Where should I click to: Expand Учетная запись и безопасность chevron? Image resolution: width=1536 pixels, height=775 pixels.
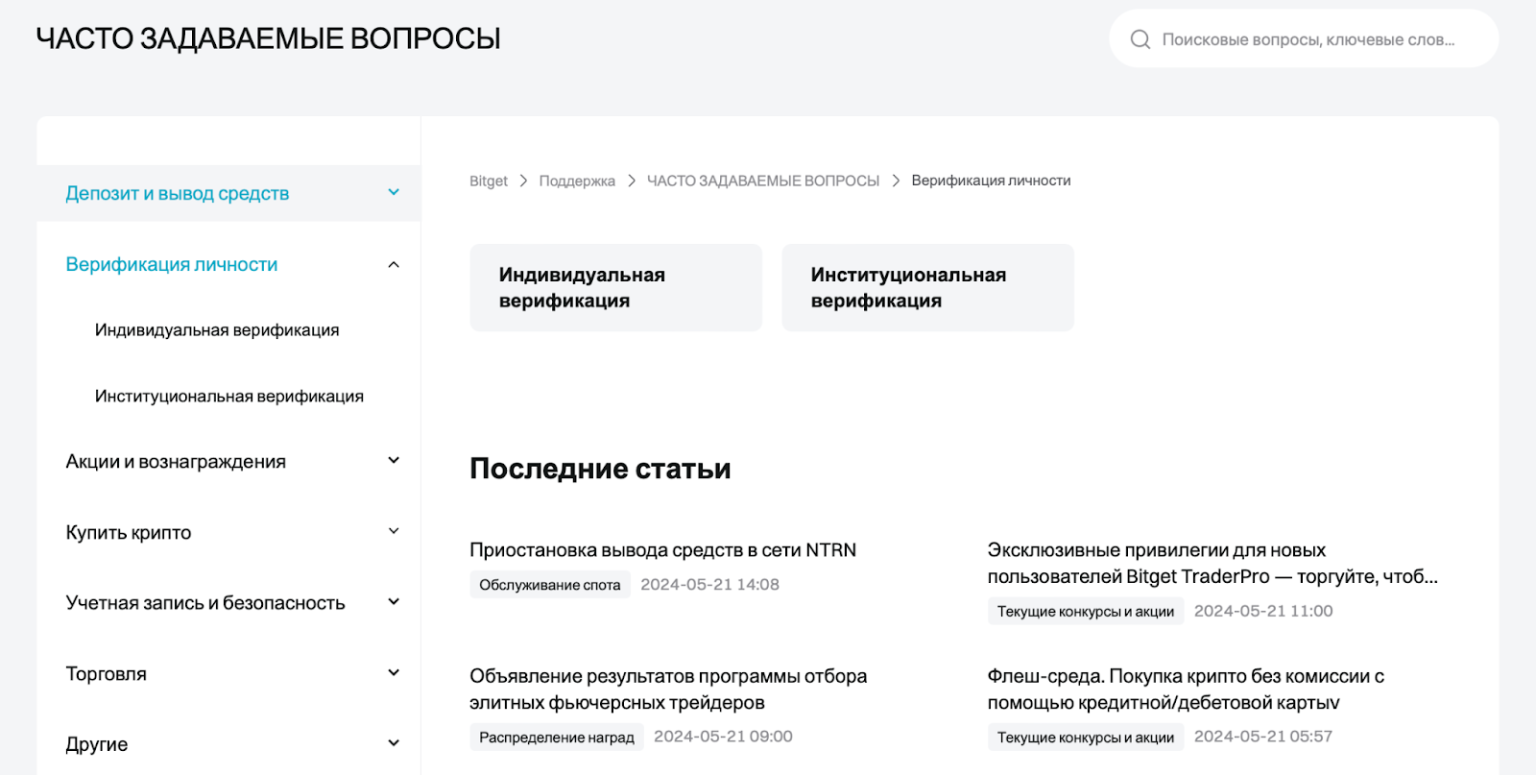393,602
